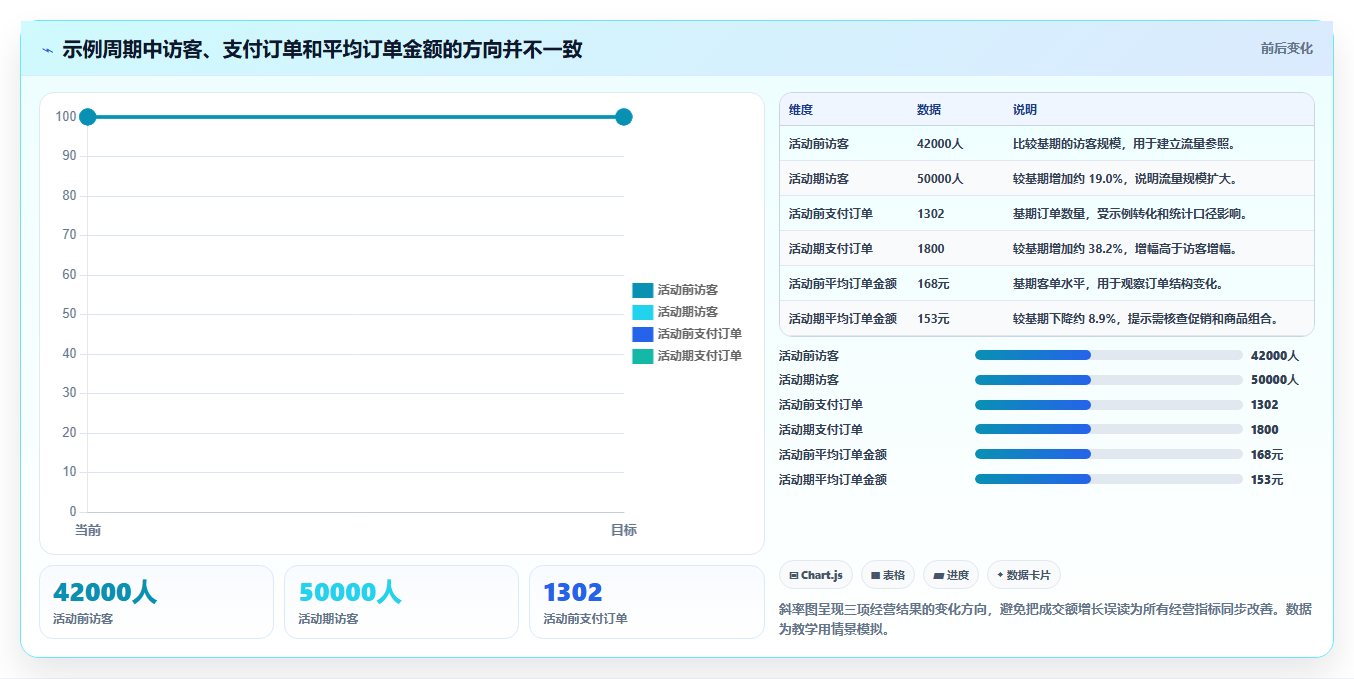Click the 维度 table column header
Viewport: 1354px width, 679px height.
(x=801, y=110)
